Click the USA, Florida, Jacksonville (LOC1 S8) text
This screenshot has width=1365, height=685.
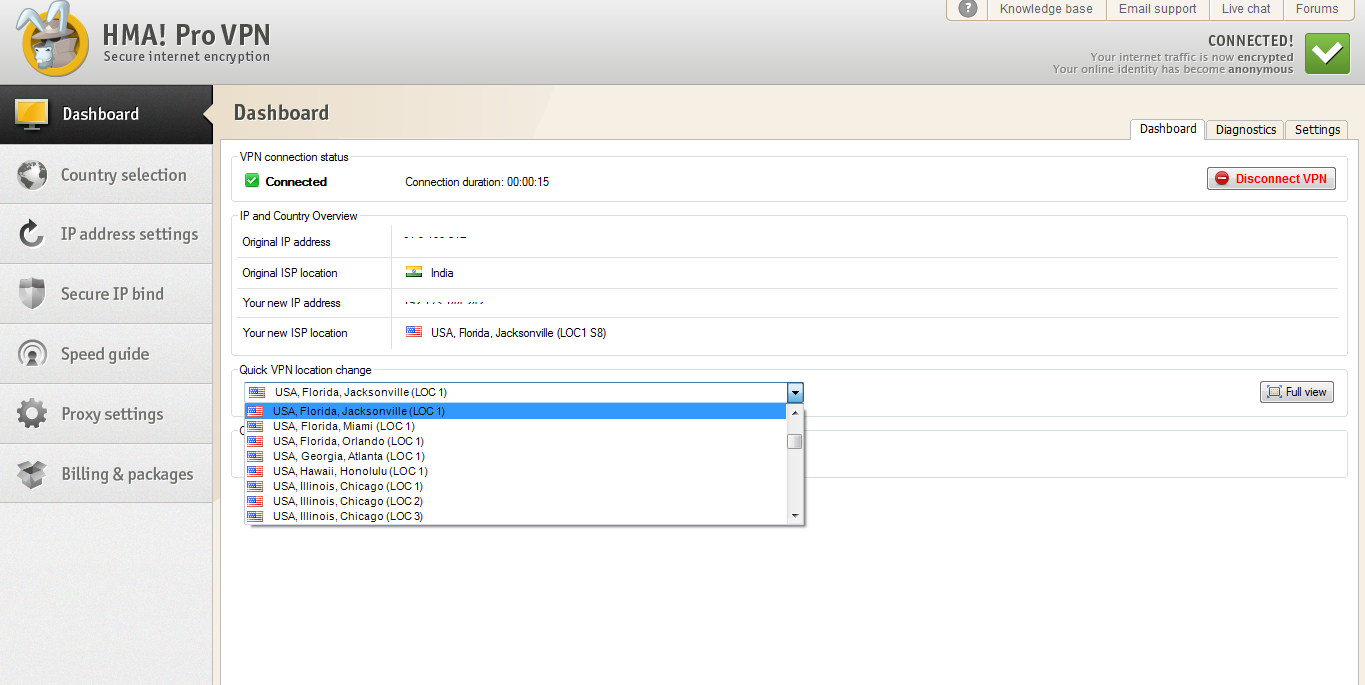(x=518, y=333)
